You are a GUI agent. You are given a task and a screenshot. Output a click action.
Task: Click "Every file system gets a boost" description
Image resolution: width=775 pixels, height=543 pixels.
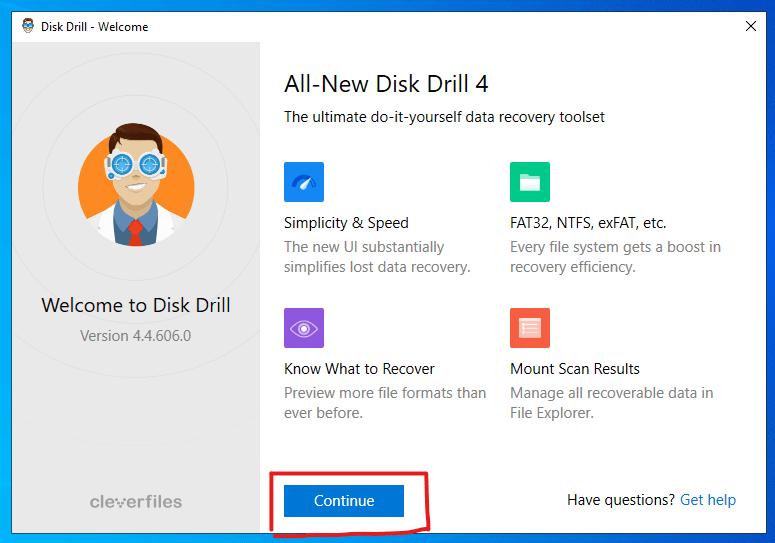tap(615, 257)
